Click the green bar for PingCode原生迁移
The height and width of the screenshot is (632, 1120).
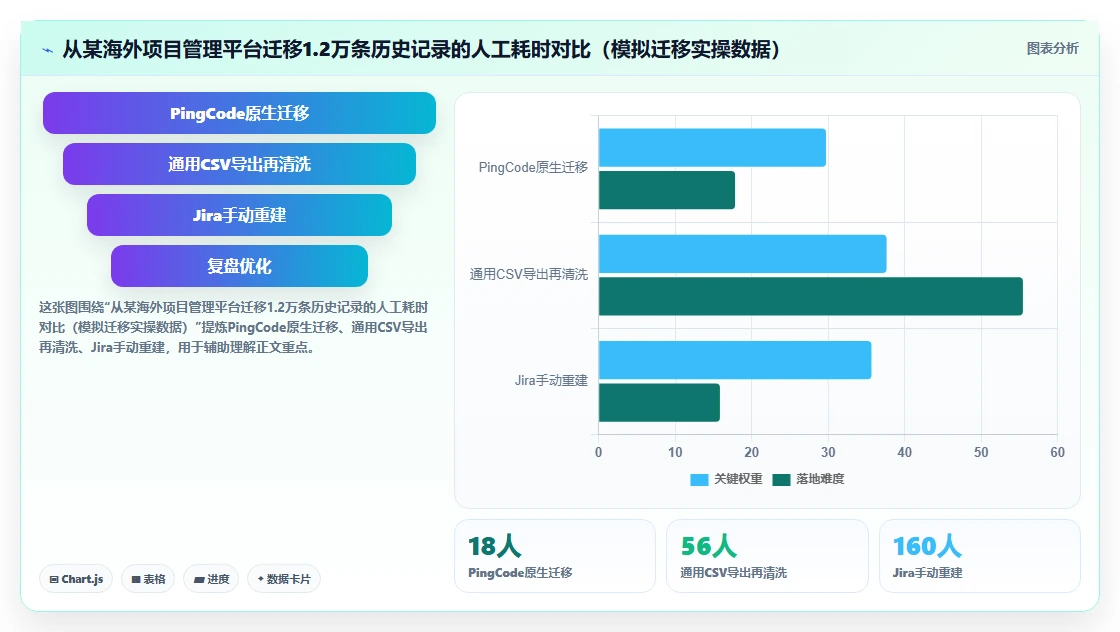click(x=666, y=190)
